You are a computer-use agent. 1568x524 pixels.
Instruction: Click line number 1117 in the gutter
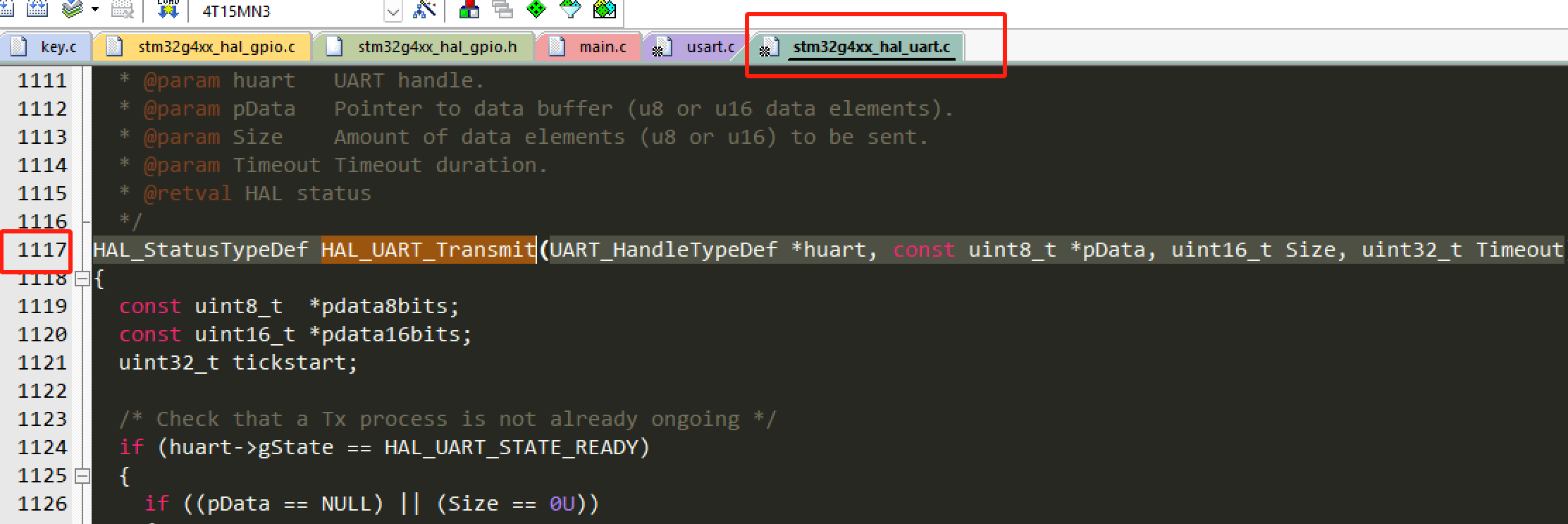(42, 250)
